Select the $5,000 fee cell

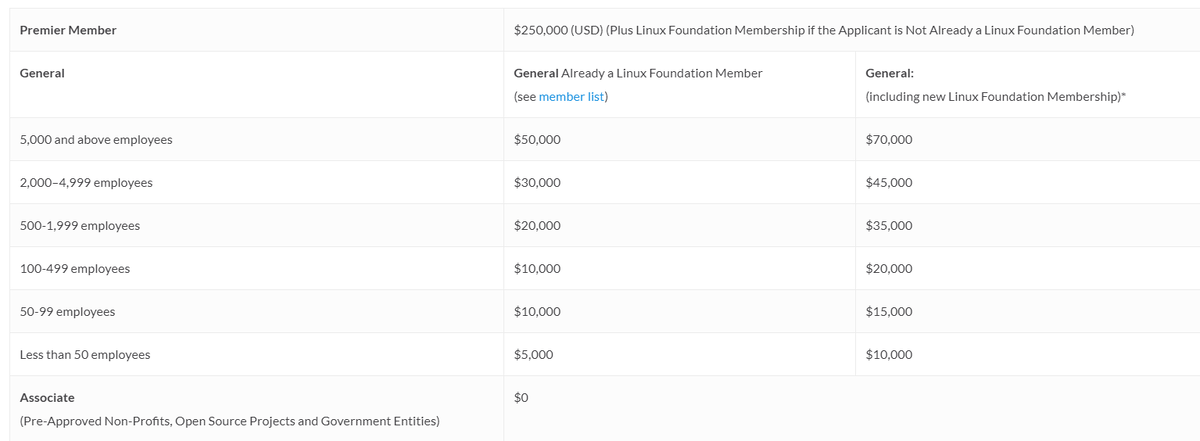(x=533, y=355)
